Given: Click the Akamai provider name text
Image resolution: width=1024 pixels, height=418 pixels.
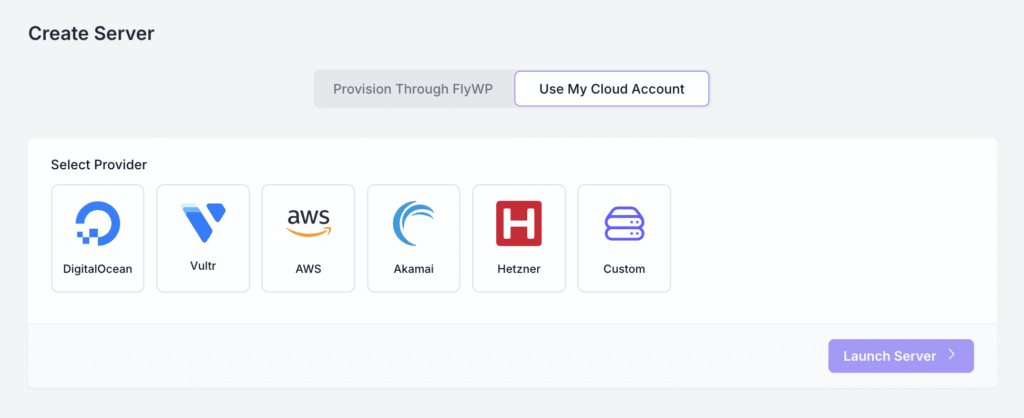Looking at the screenshot, I should click(414, 269).
